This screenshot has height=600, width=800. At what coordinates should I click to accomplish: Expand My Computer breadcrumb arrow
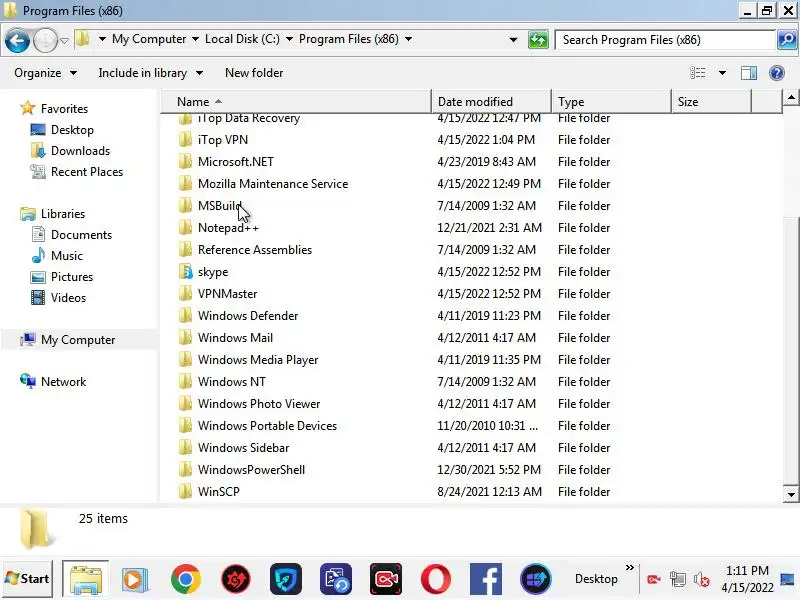point(195,39)
